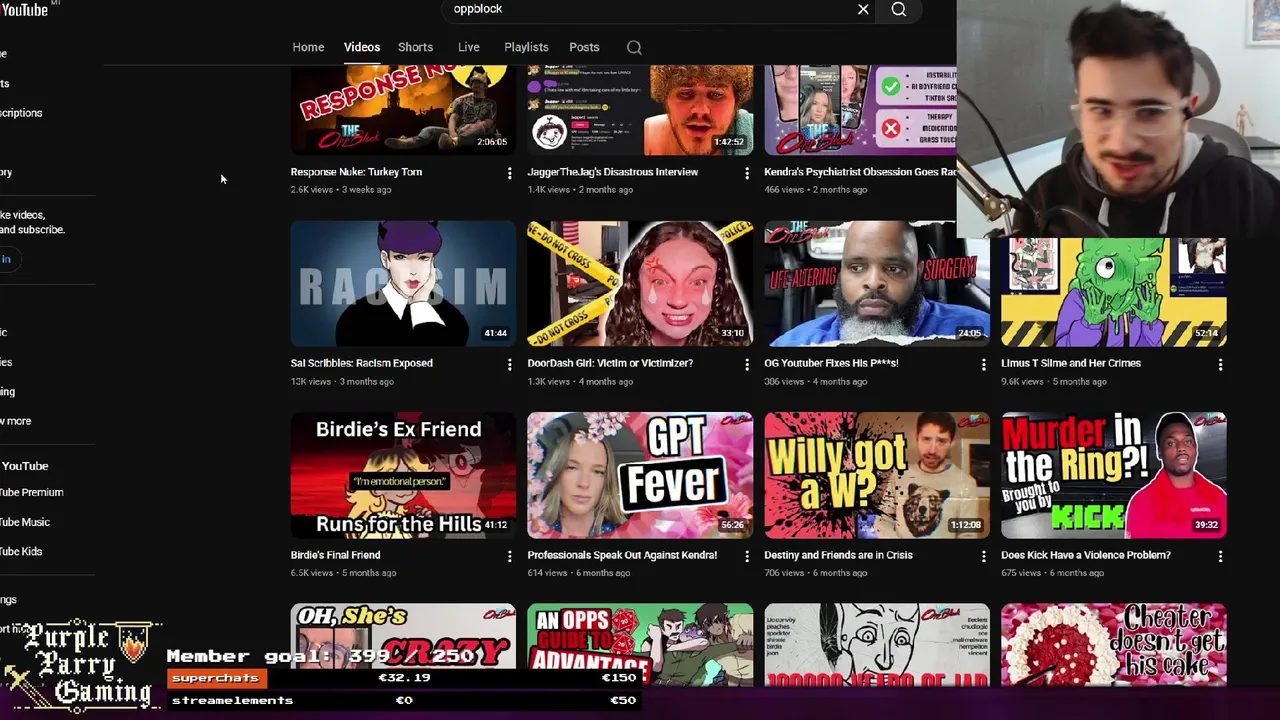
Task: Open Kendra's Psychiatrist Obsession thumbnail
Action: coord(860,110)
